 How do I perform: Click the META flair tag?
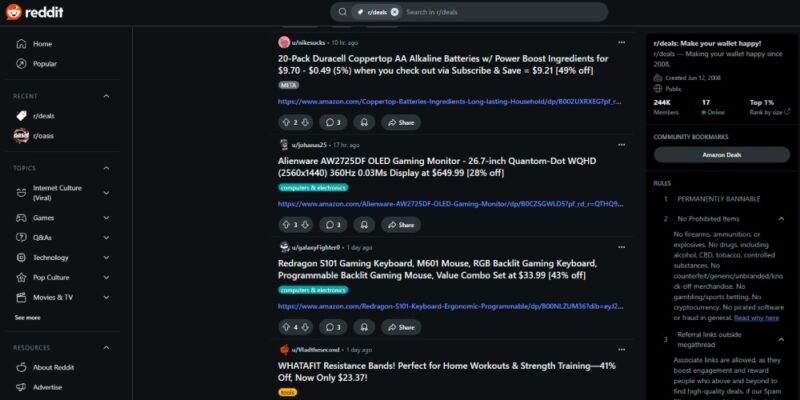tap(289, 85)
